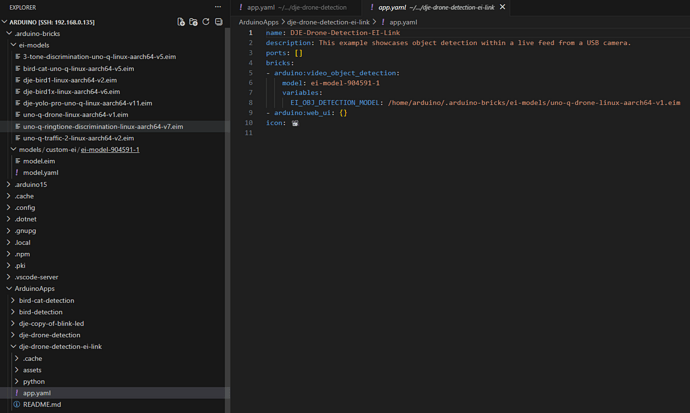Image resolution: width=690 pixels, height=413 pixels.
Task: Click the New Folder icon in Explorer
Action: click(193, 21)
